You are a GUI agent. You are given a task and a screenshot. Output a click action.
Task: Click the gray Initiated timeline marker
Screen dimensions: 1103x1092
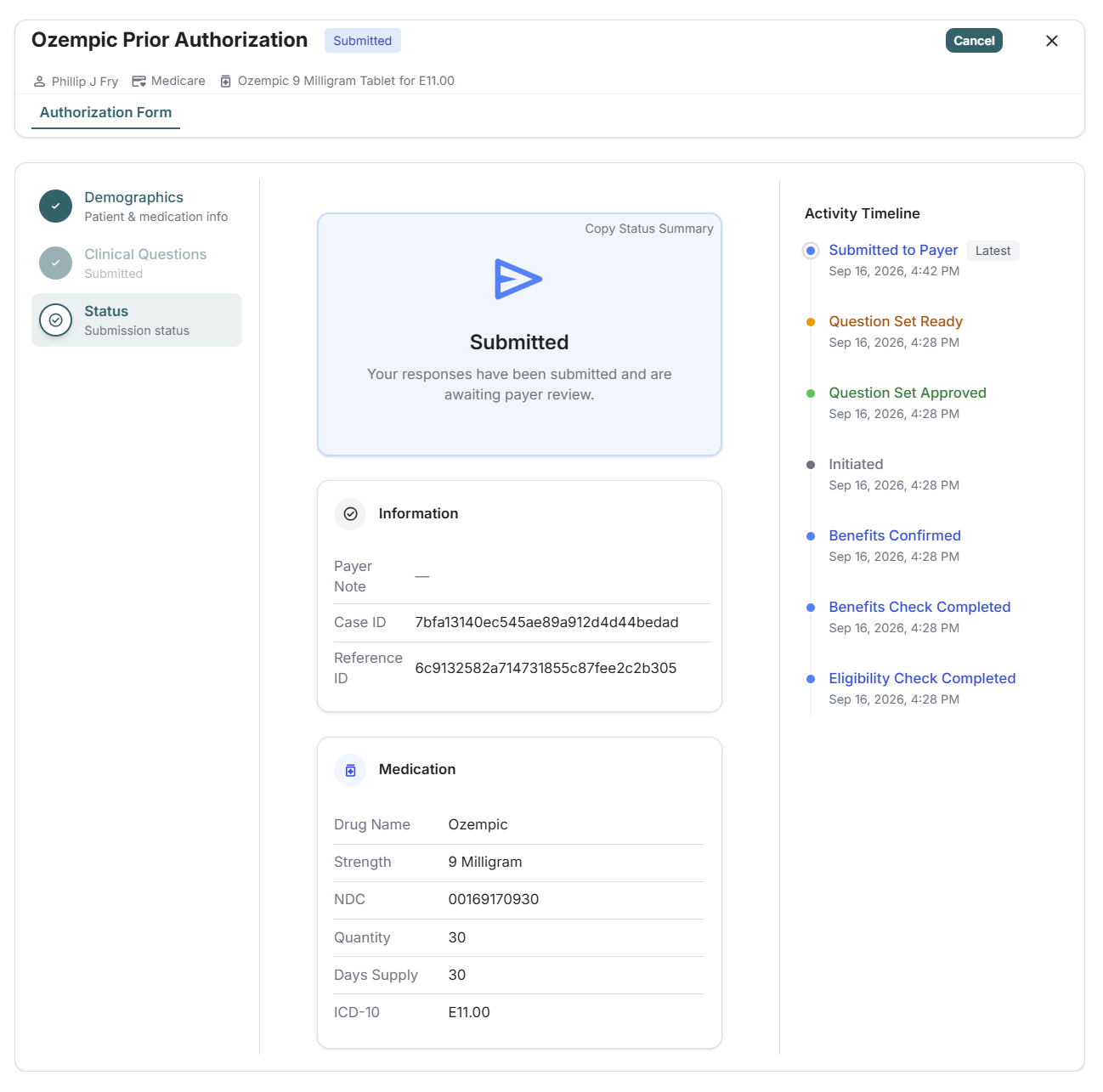coord(811,465)
